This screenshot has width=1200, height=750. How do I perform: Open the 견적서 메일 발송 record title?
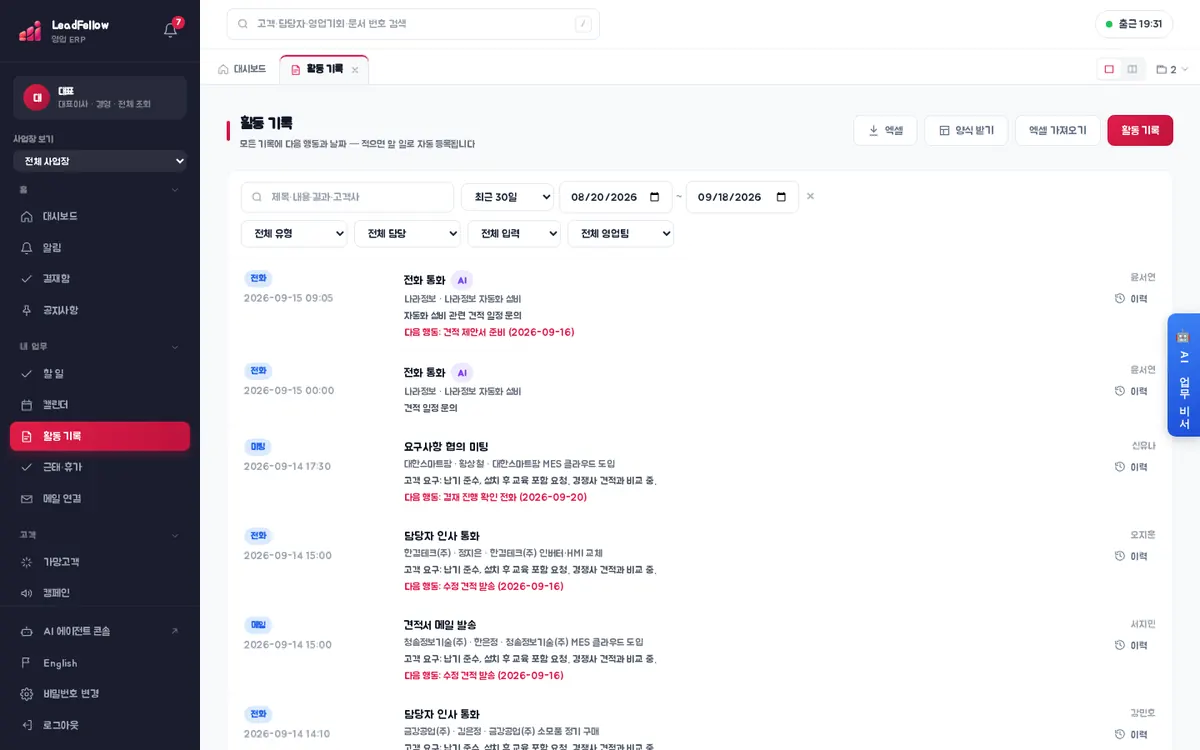click(440, 625)
